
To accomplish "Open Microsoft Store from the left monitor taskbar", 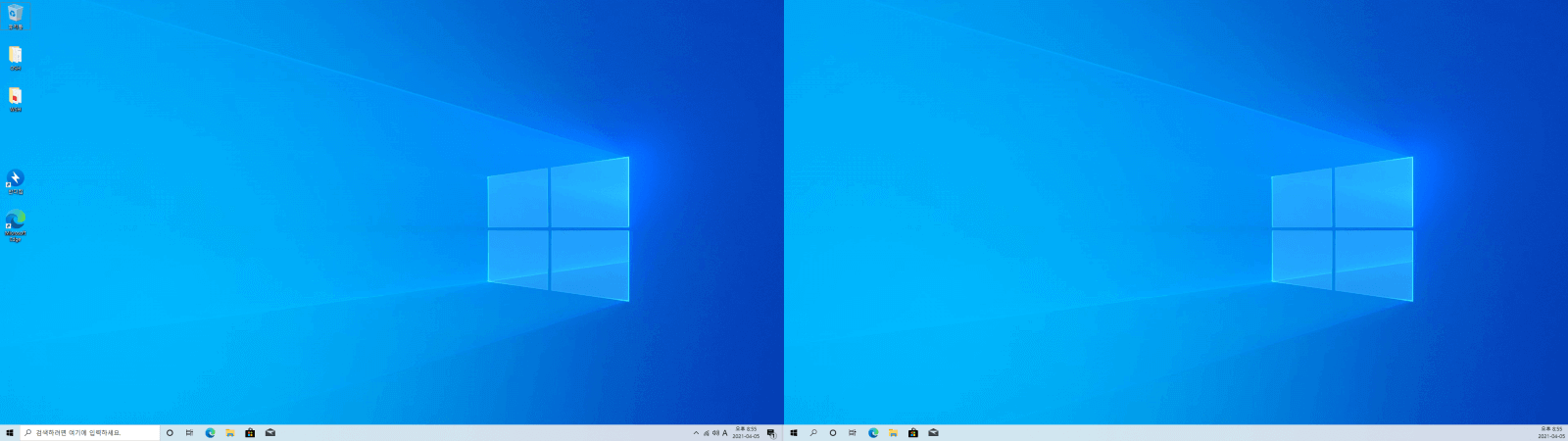I will click(x=250, y=432).
